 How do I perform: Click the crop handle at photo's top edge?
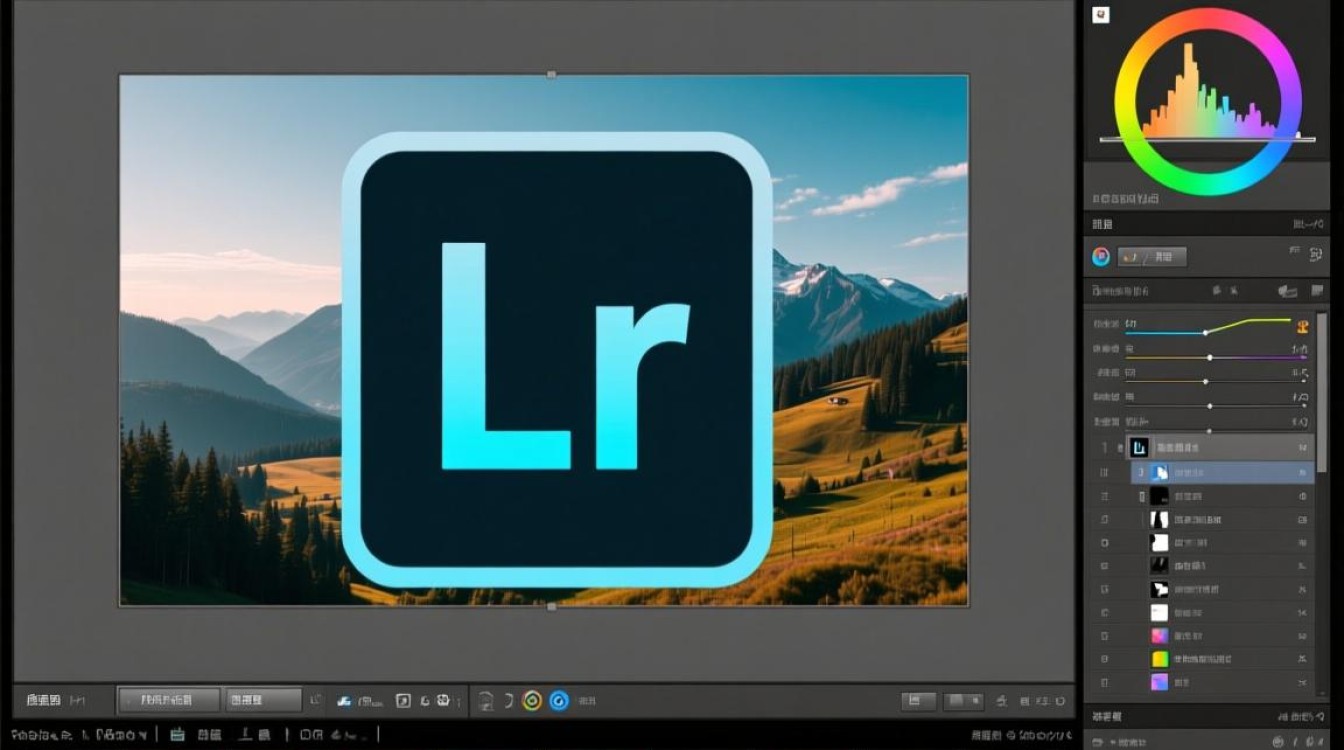(551, 74)
